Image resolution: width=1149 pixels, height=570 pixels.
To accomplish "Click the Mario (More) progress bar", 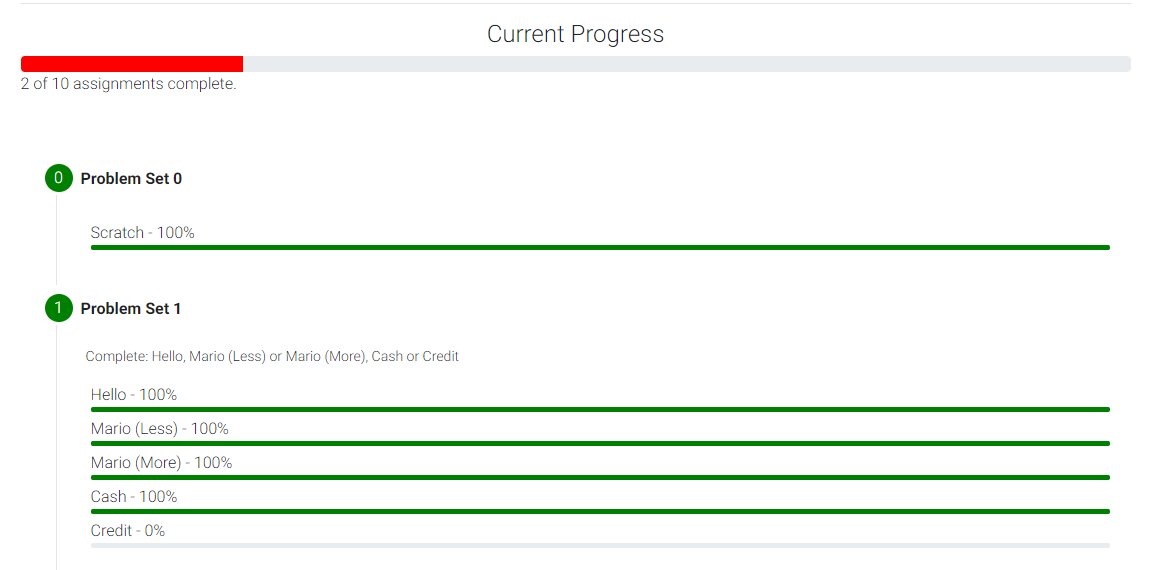I will 600,477.
